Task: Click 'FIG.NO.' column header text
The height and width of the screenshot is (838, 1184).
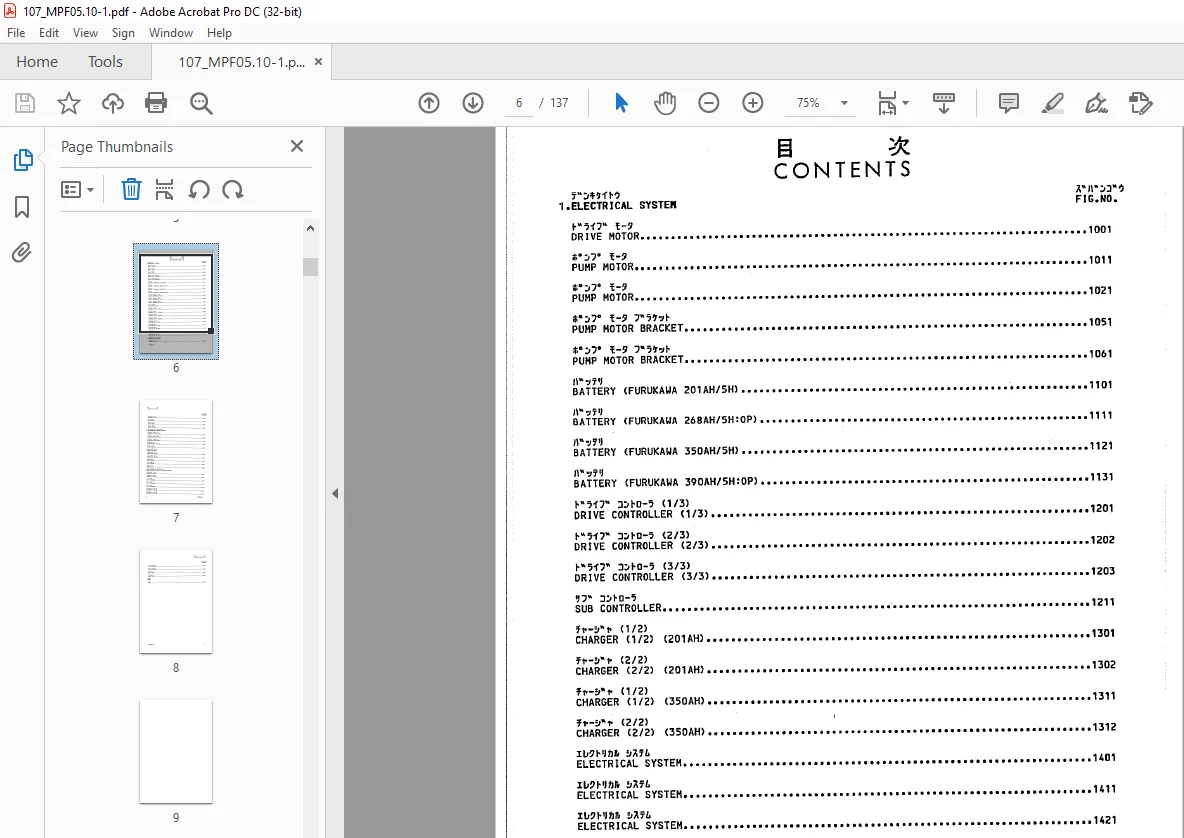Action: (1096, 199)
